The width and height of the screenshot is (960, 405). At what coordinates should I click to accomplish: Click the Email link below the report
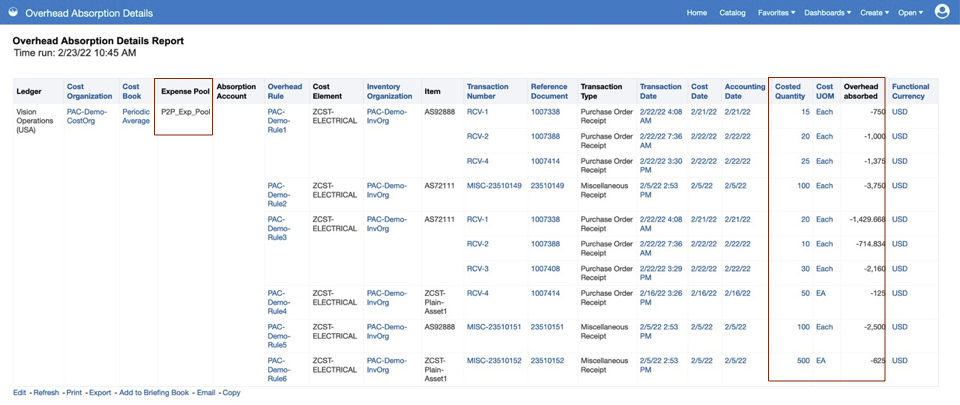point(206,393)
